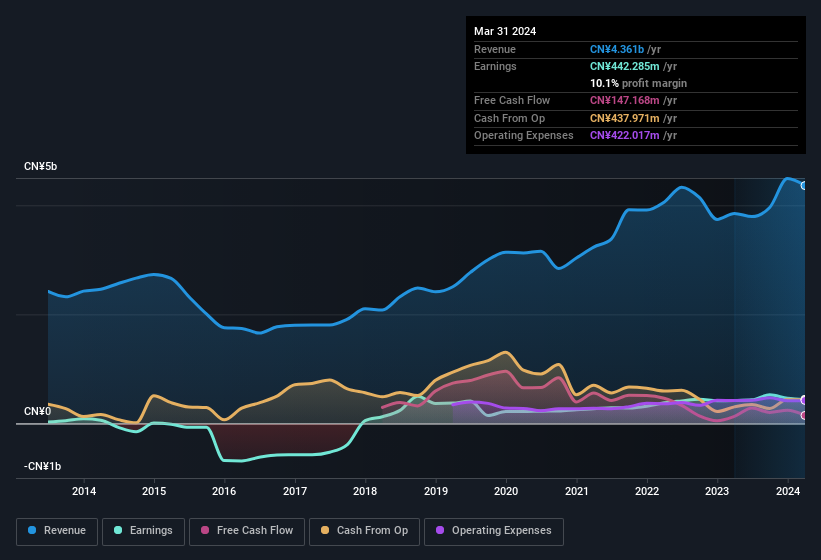Select the 2014 label on the timeline
Viewport: 821px width, 560px height.
click(x=84, y=491)
